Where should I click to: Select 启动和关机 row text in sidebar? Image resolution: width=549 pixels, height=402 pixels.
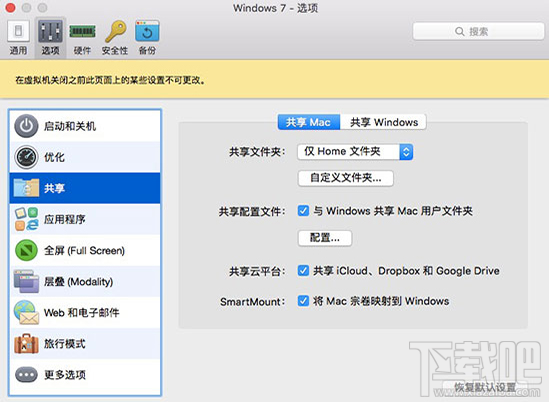[70, 126]
